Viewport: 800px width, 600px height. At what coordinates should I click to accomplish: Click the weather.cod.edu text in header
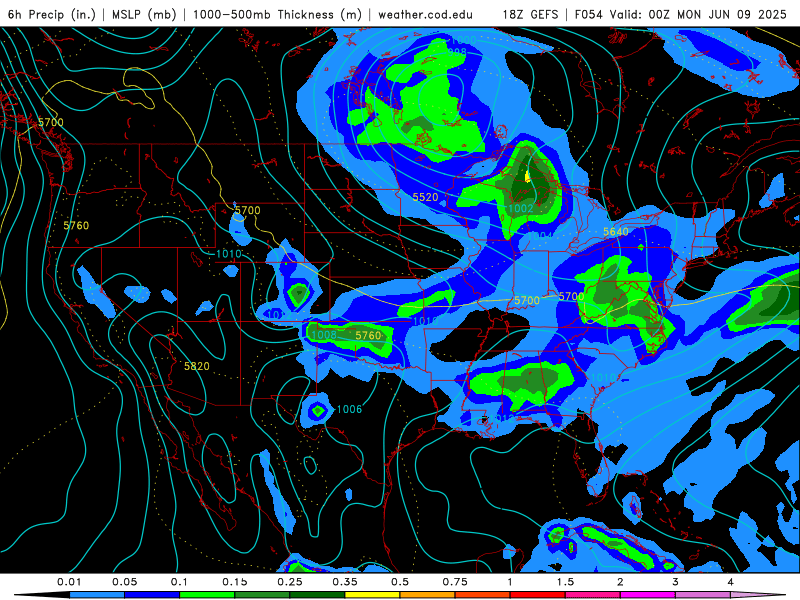click(x=425, y=14)
